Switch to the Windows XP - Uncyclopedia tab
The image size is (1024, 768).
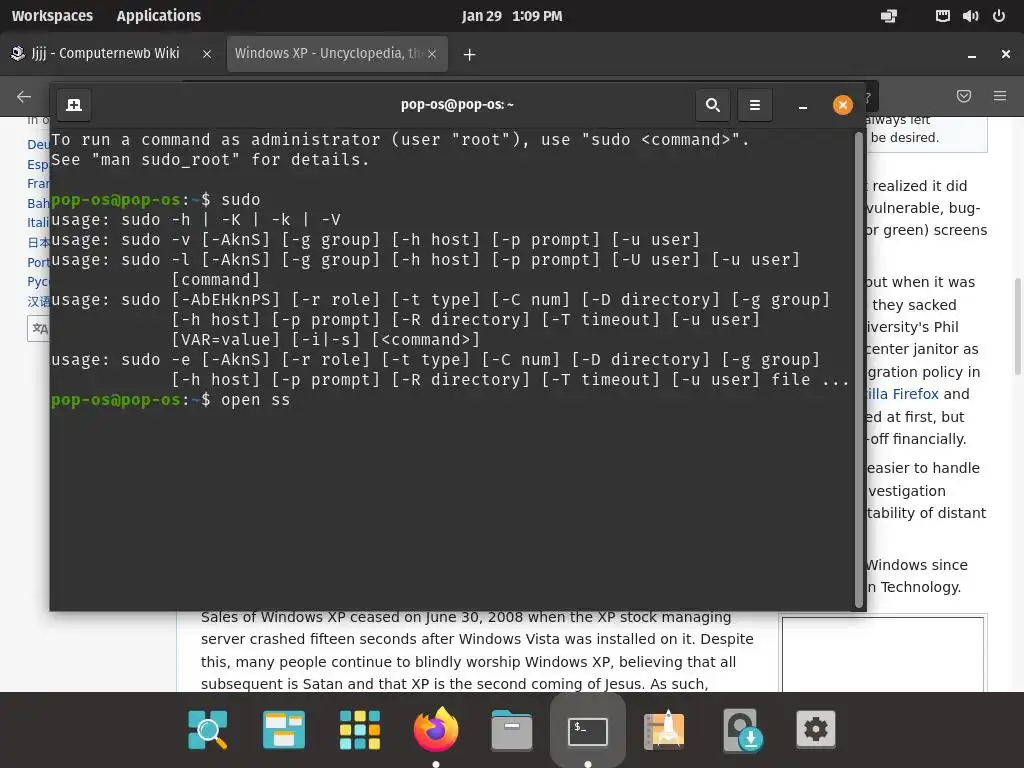[x=328, y=54]
